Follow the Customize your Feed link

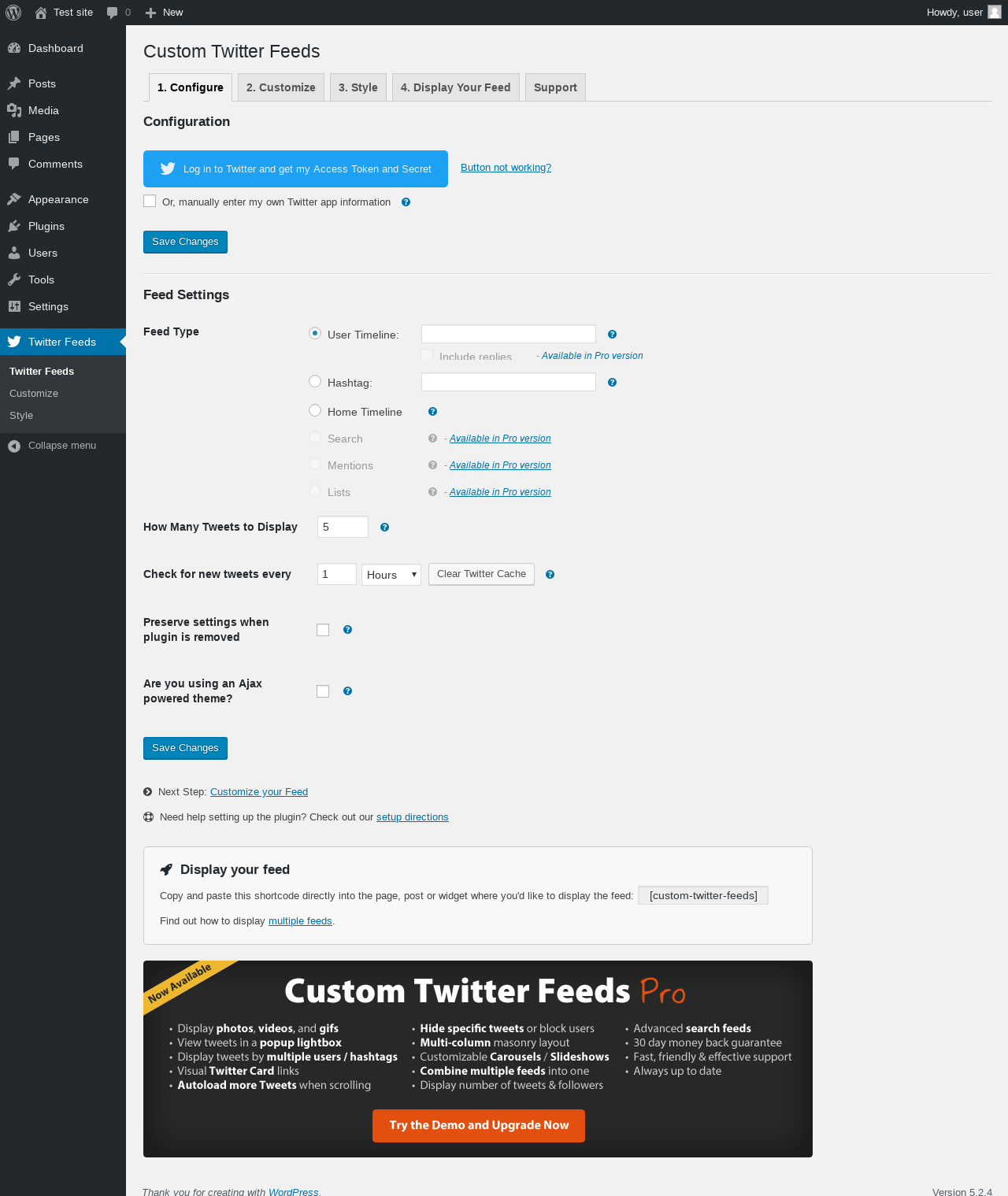(259, 792)
